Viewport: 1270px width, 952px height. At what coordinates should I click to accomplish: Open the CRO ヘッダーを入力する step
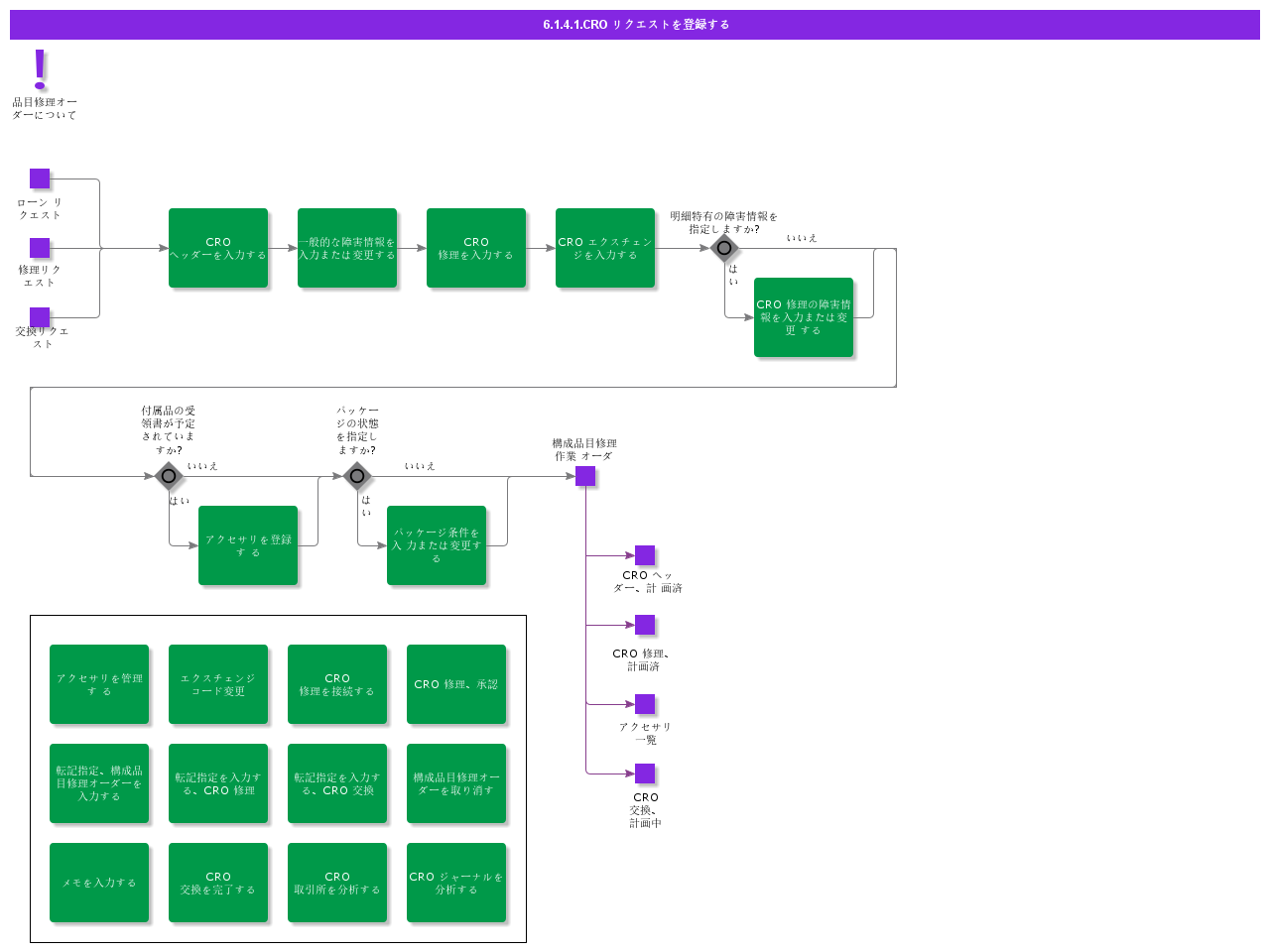point(218,248)
